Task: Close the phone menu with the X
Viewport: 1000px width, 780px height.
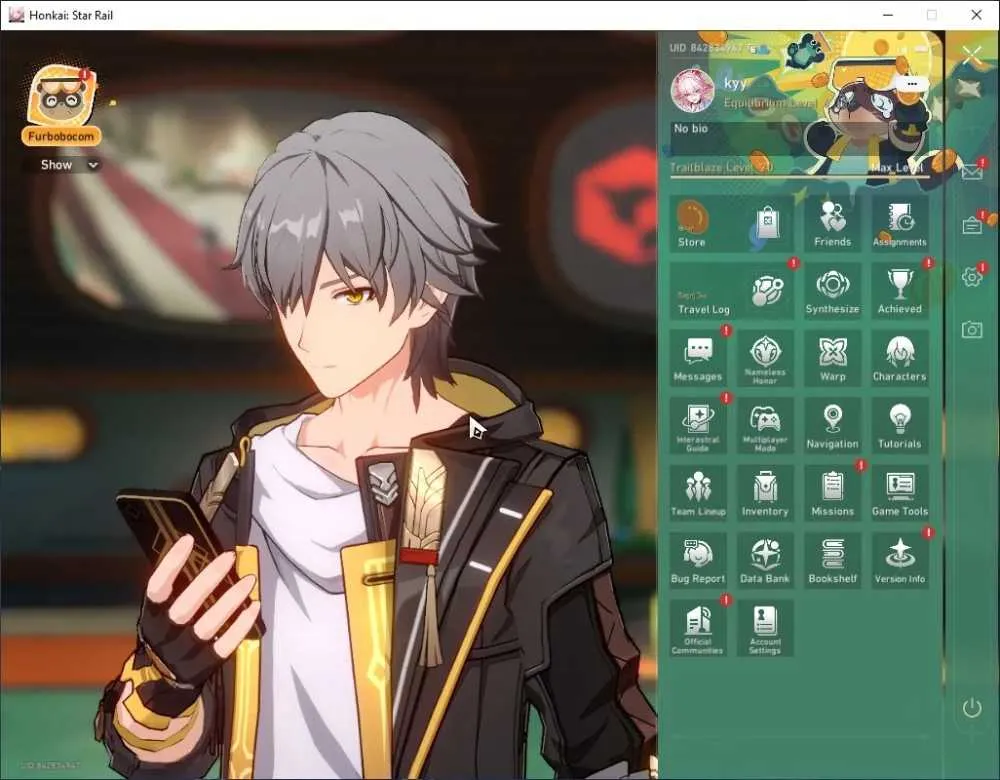Action: coord(972,55)
